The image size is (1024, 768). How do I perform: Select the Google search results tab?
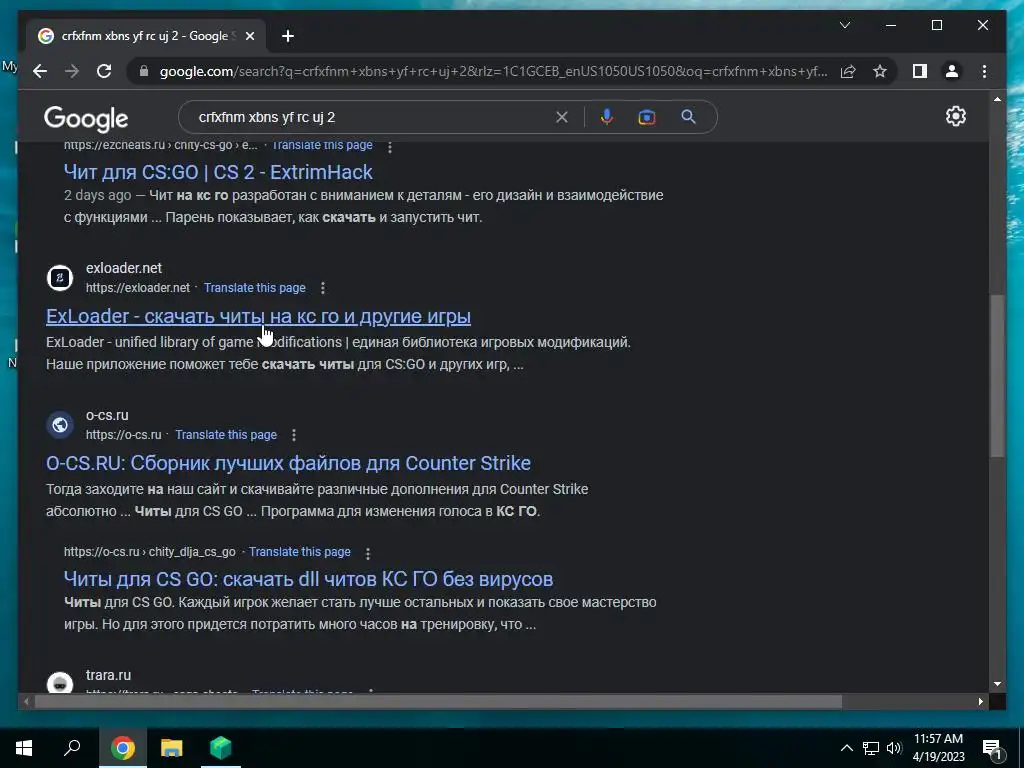(x=145, y=36)
